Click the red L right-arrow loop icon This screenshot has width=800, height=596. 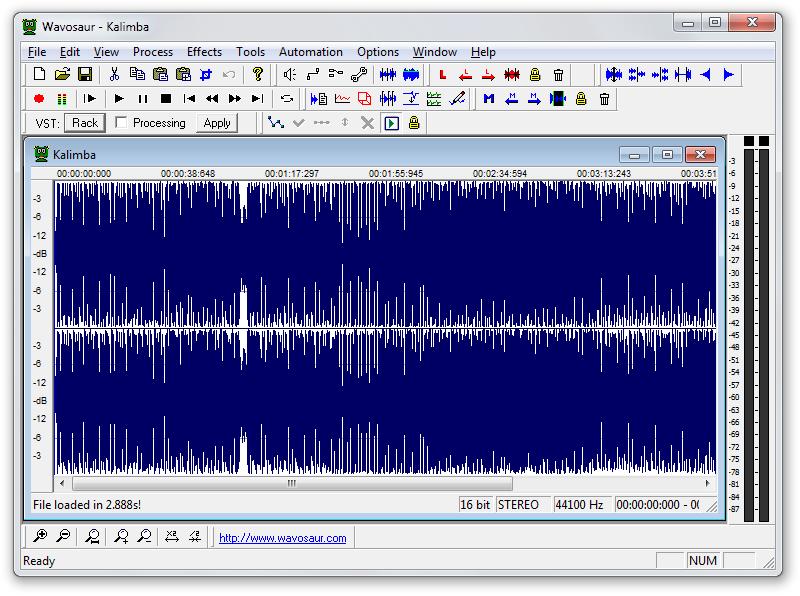tap(488, 74)
